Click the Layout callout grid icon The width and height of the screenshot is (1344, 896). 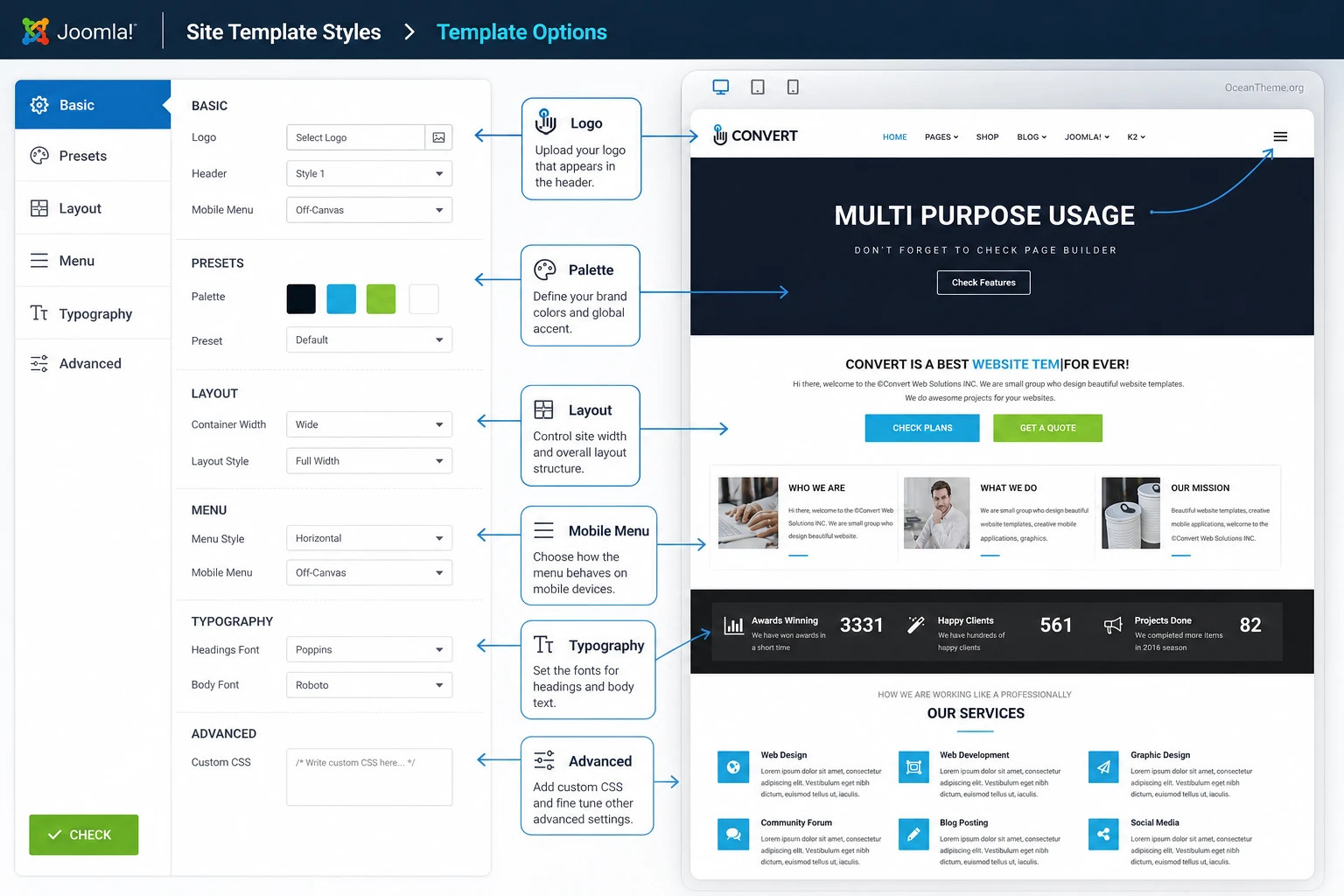[544, 409]
